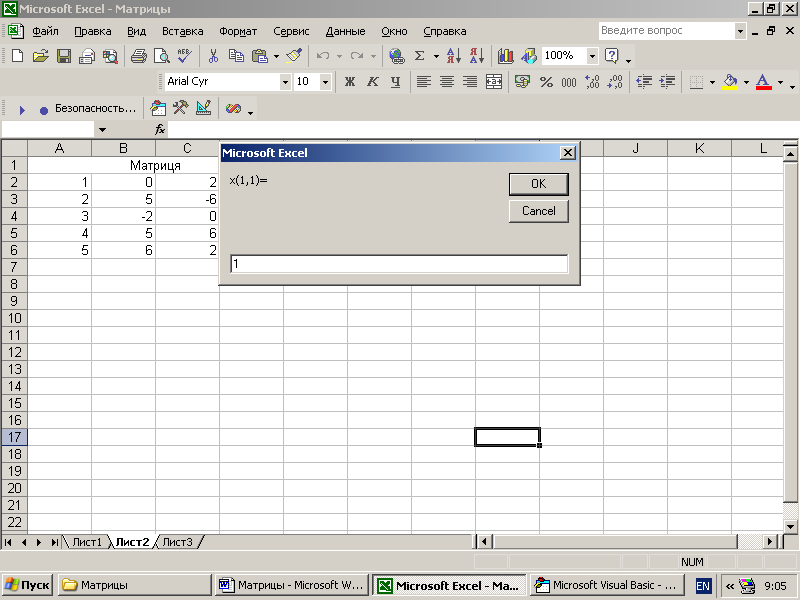Click the Введите вопрос help box
800x600 pixels.
coord(666,31)
